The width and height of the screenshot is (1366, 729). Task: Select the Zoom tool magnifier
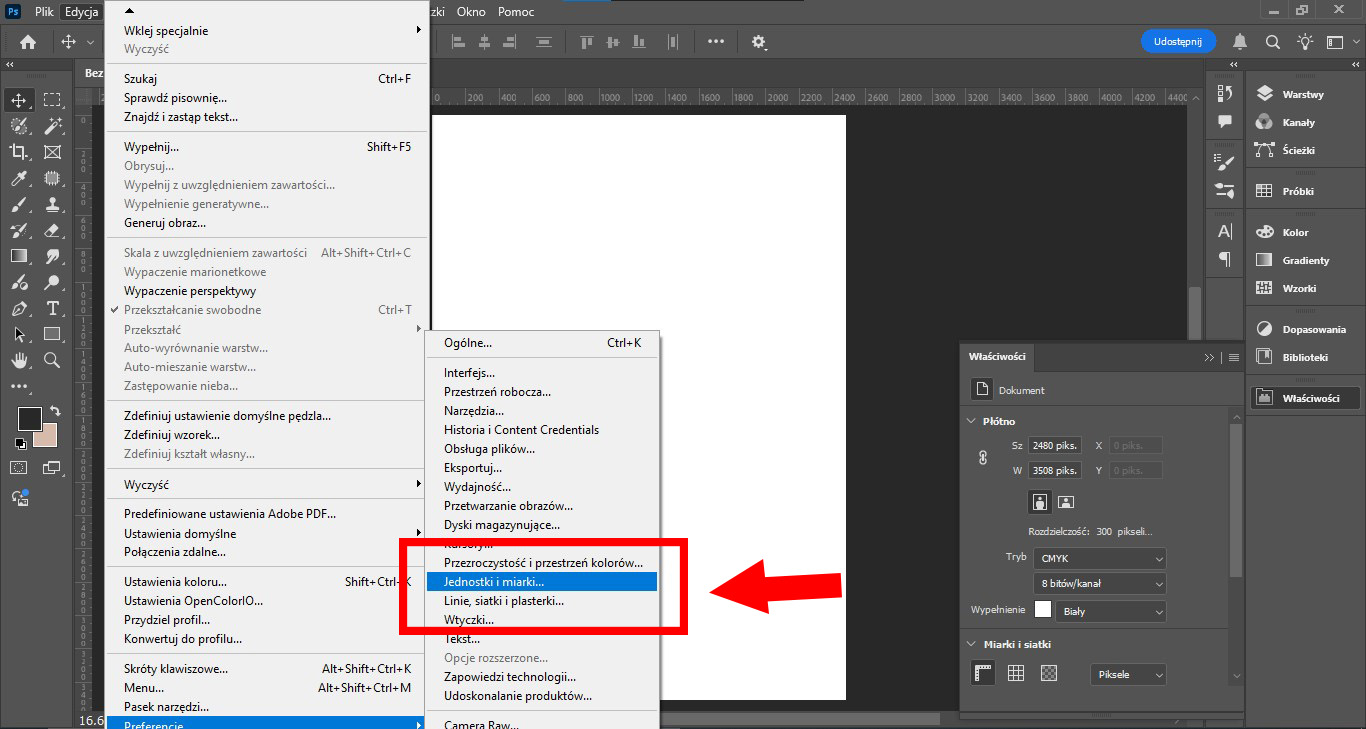(52, 360)
